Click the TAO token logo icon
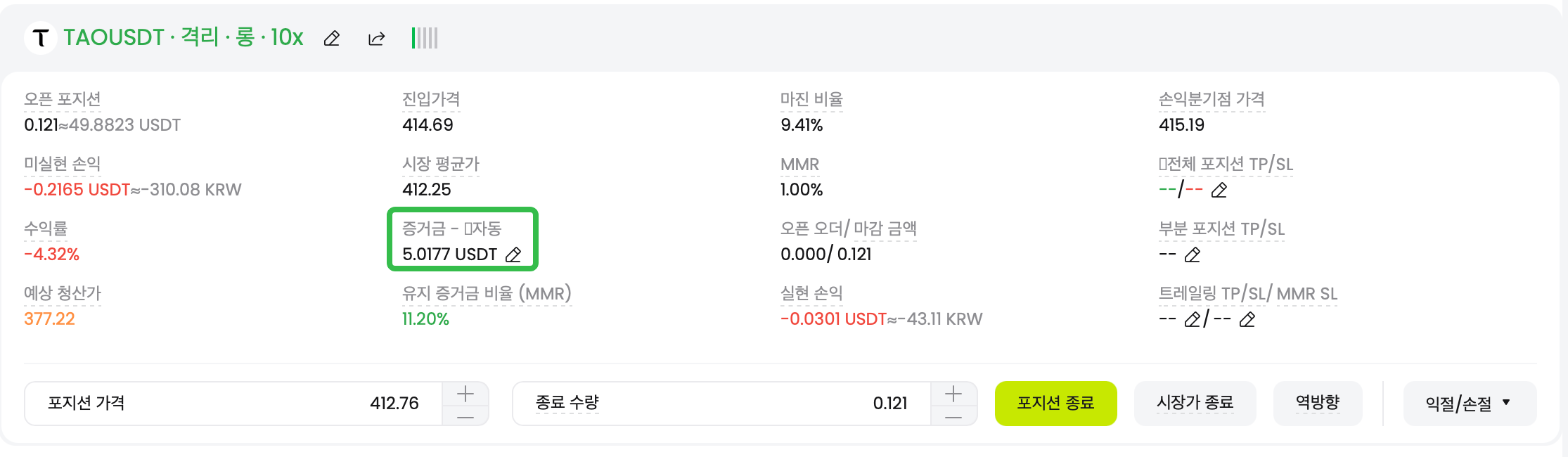This screenshot has height=457, width=1568. click(41, 38)
